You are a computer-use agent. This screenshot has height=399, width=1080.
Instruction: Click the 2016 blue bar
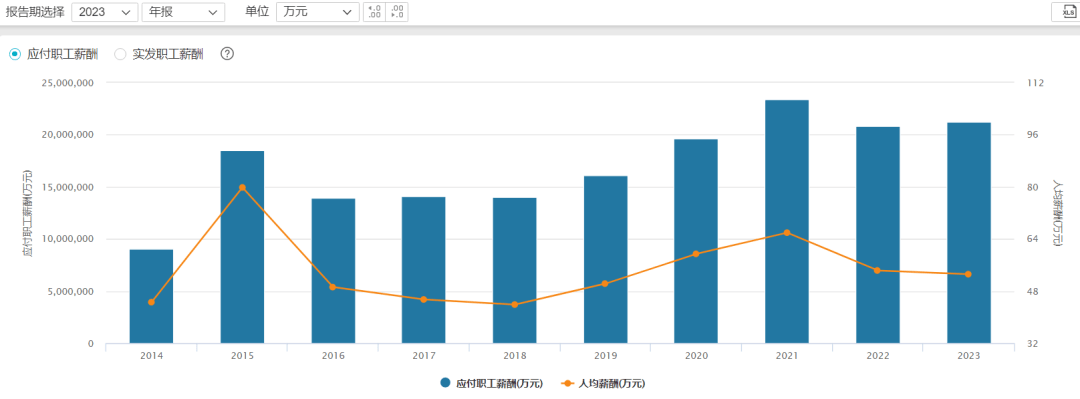(333, 271)
